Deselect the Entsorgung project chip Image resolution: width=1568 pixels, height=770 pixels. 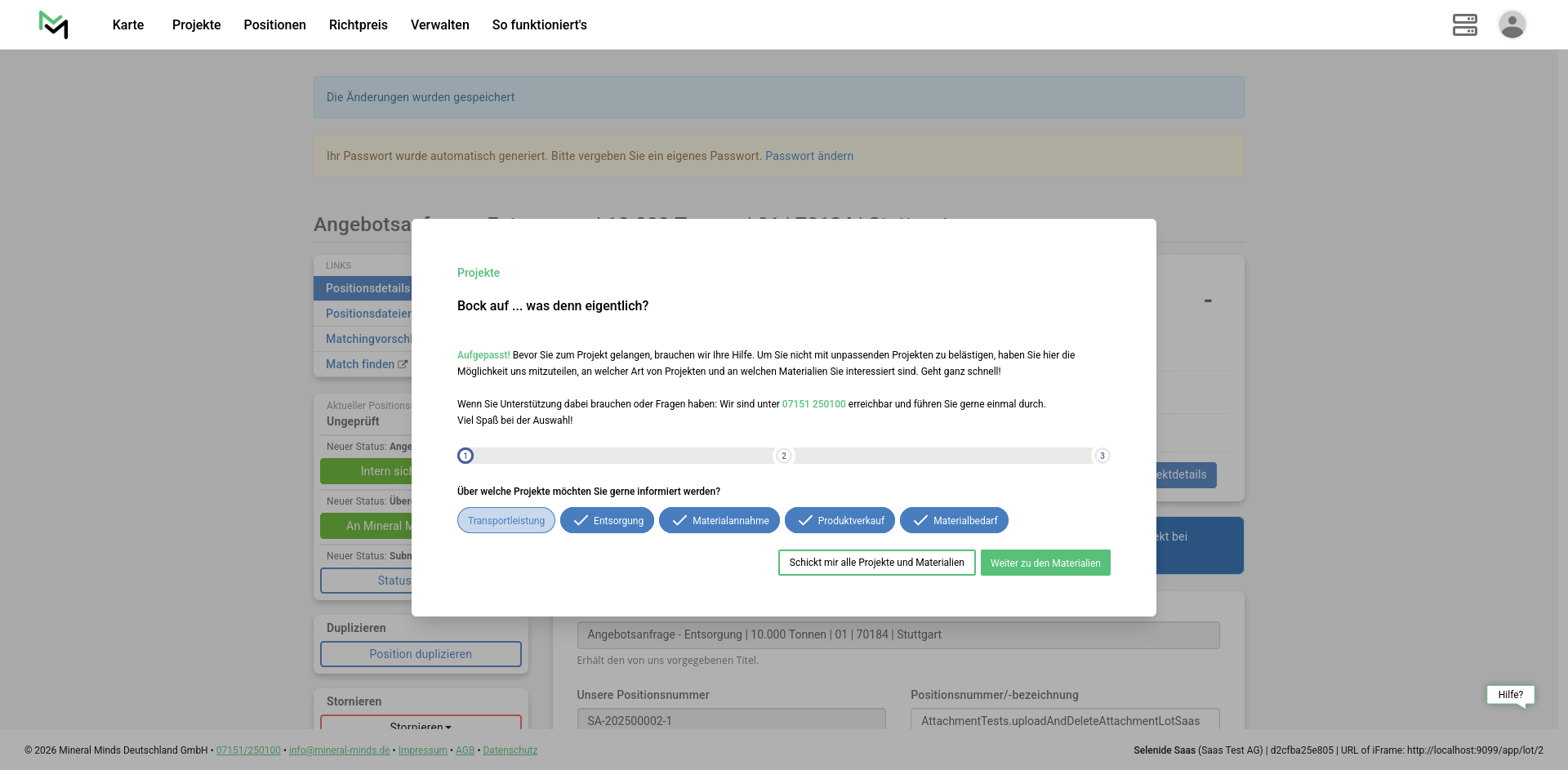click(607, 521)
